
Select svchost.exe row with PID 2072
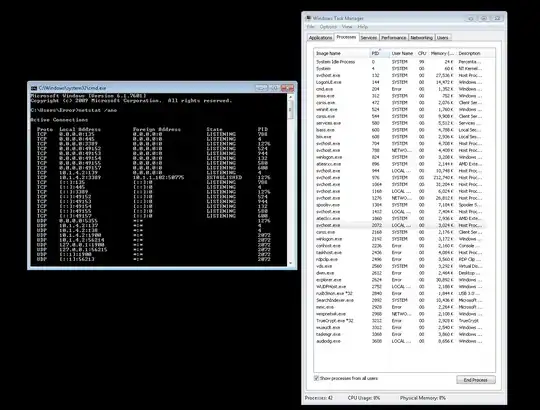[x=399, y=225]
